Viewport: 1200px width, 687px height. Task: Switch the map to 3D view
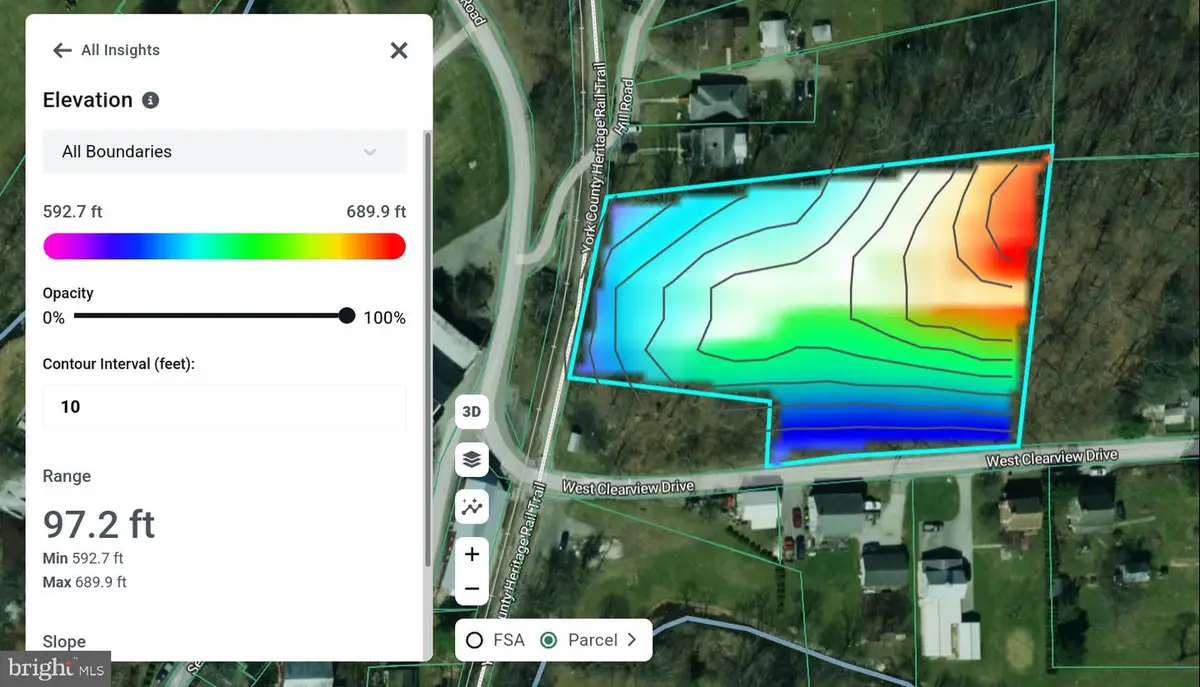click(x=472, y=412)
